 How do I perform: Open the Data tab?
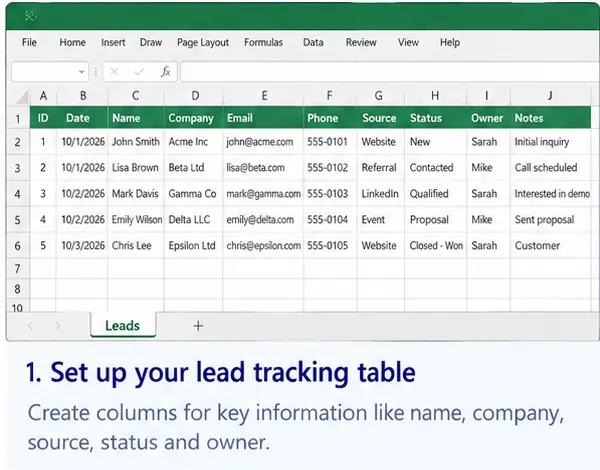(x=313, y=42)
